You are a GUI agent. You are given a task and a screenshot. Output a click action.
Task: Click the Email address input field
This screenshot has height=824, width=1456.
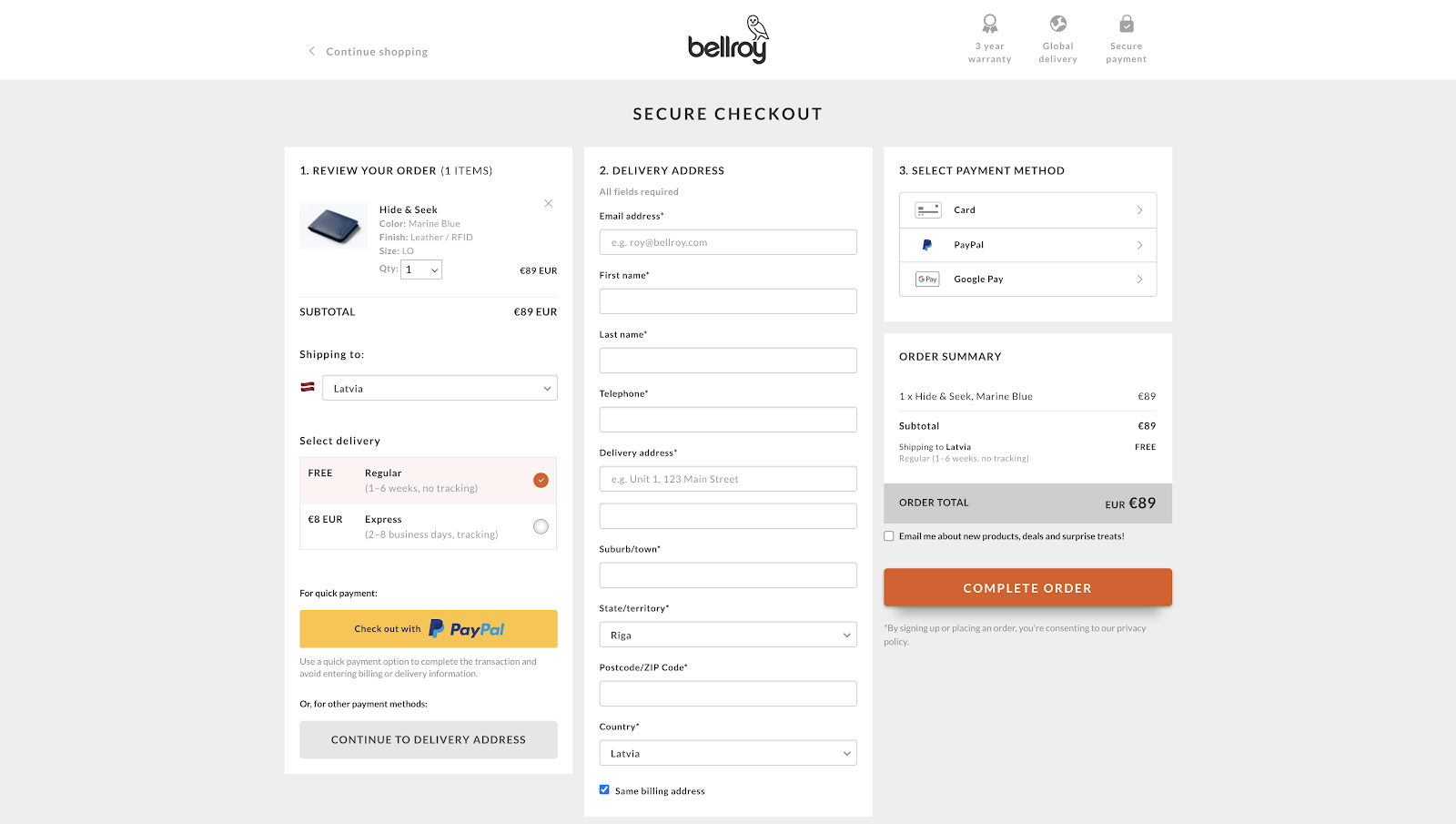727,241
